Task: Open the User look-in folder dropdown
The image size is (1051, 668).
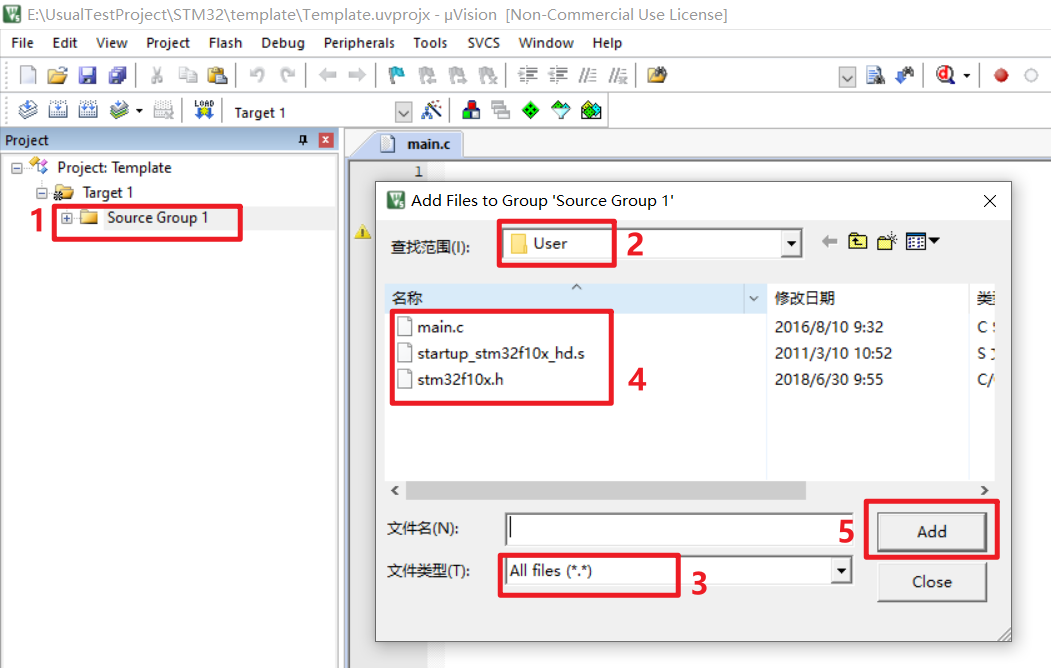Action: click(x=792, y=243)
